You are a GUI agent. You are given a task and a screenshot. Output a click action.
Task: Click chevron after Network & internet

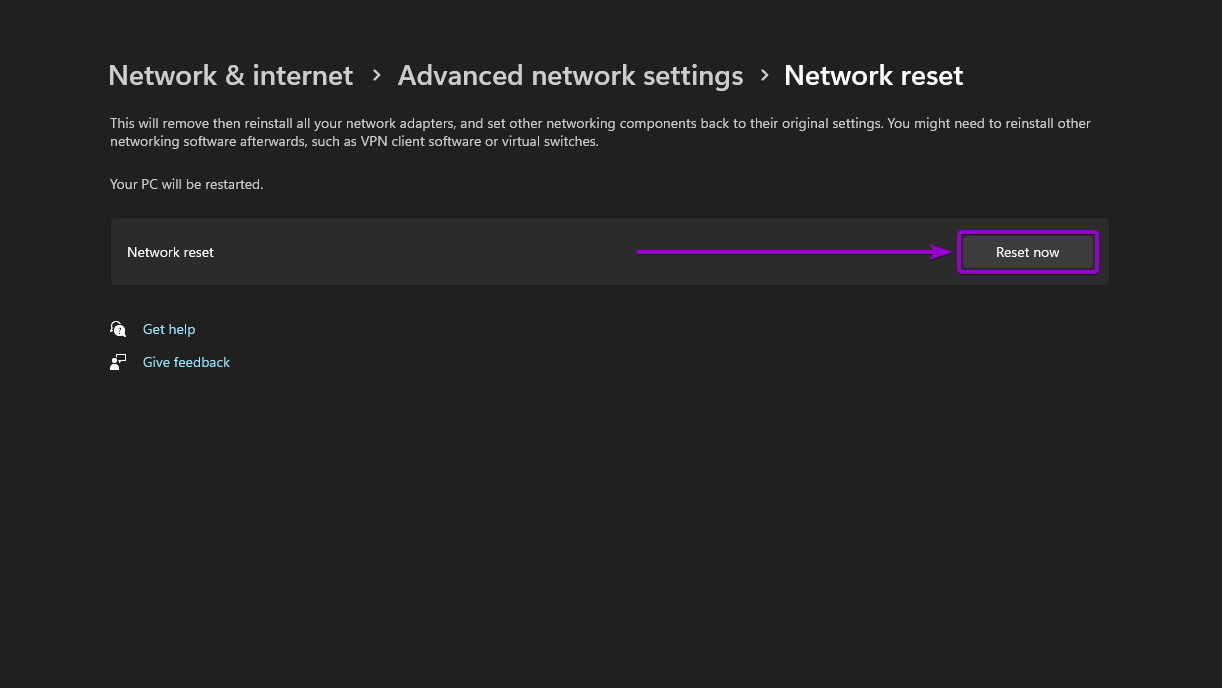(376, 75)
